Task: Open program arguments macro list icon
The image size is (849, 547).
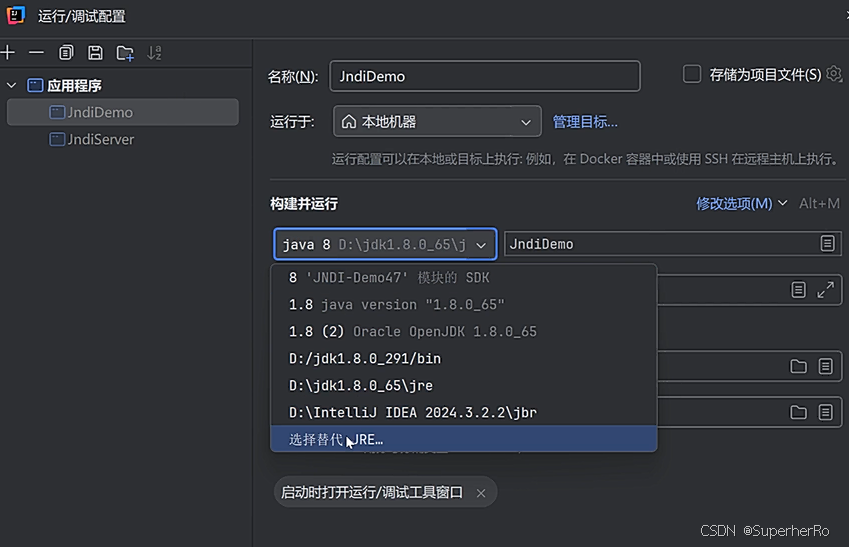Action: [799, 290]
